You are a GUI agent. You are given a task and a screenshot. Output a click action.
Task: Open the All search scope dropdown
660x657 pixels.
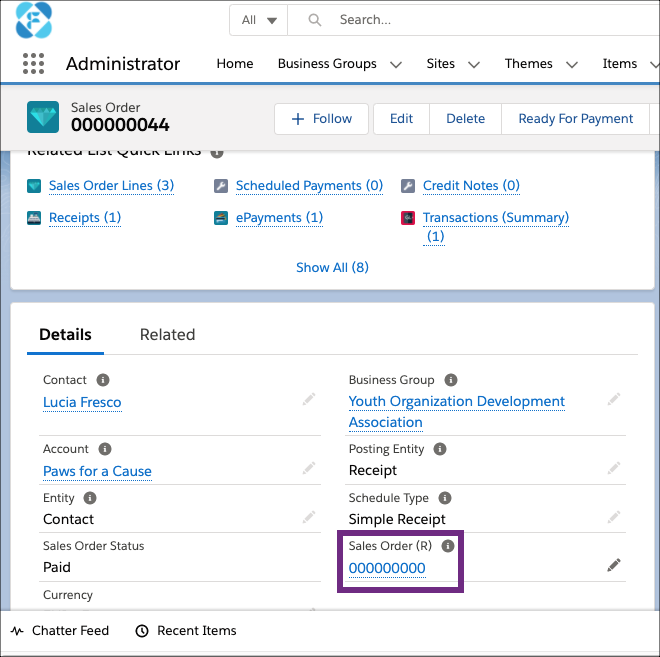(258, 20)
